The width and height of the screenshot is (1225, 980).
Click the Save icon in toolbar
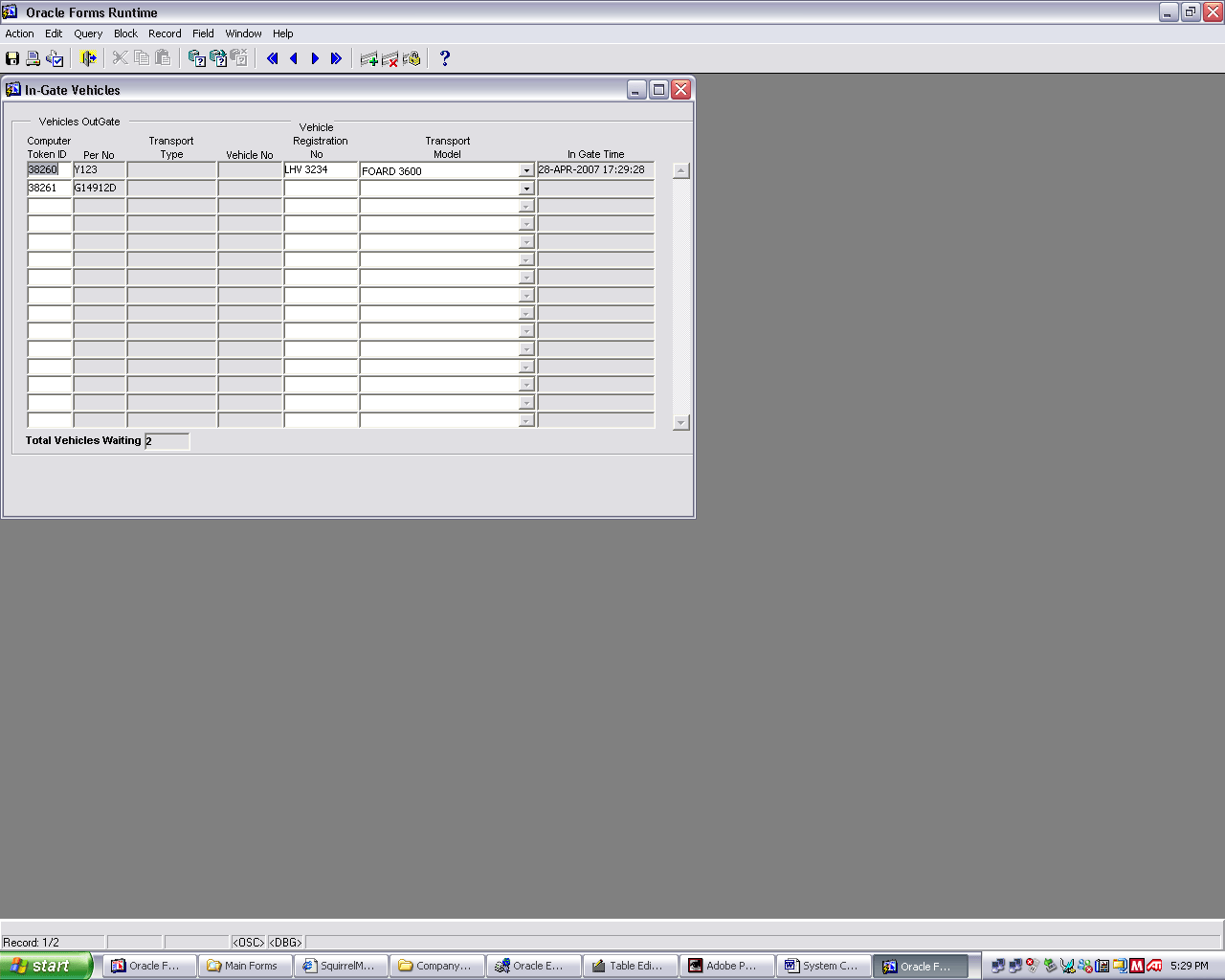(12, 58)
